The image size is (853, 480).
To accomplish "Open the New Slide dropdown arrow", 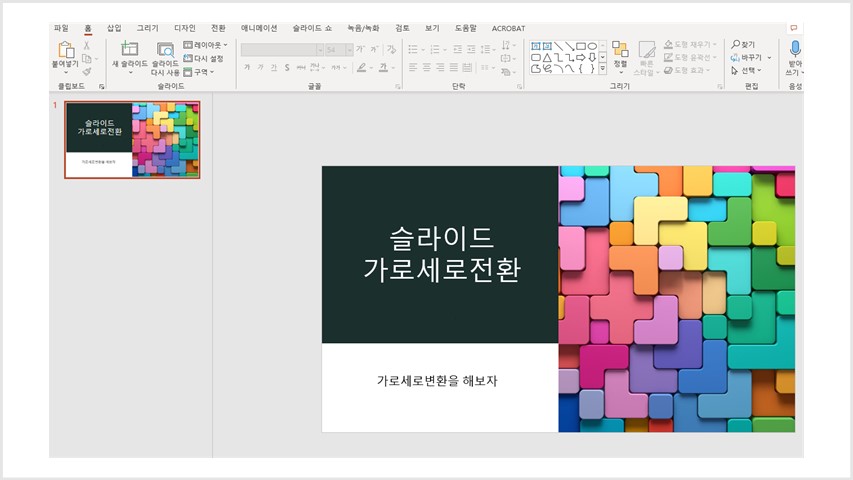I will pos(130,72).
